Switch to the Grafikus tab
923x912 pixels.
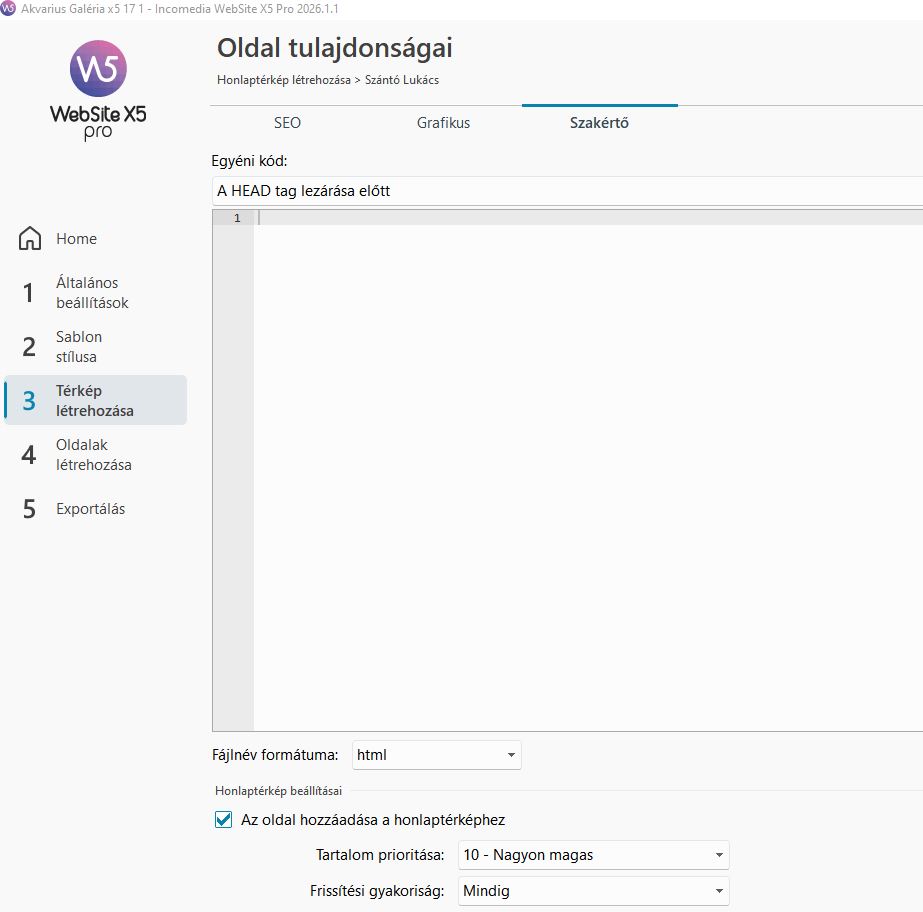point(443,123)
